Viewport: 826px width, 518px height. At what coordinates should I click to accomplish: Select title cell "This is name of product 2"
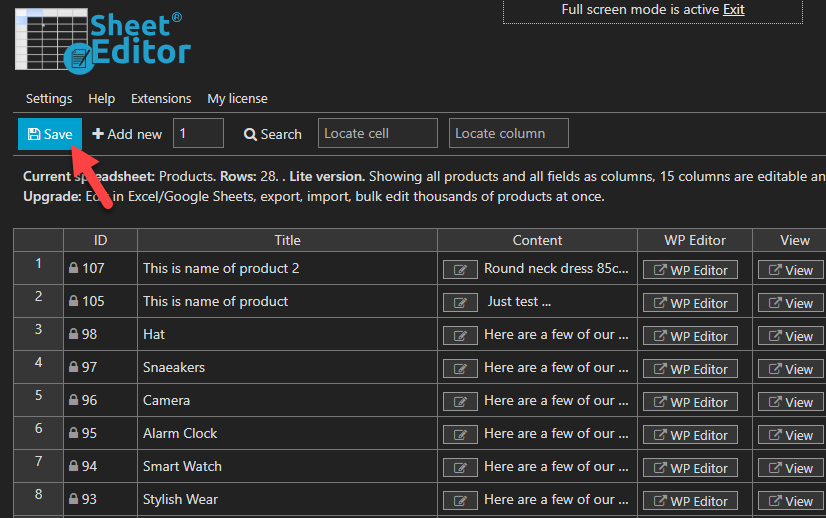coord(287,268)
